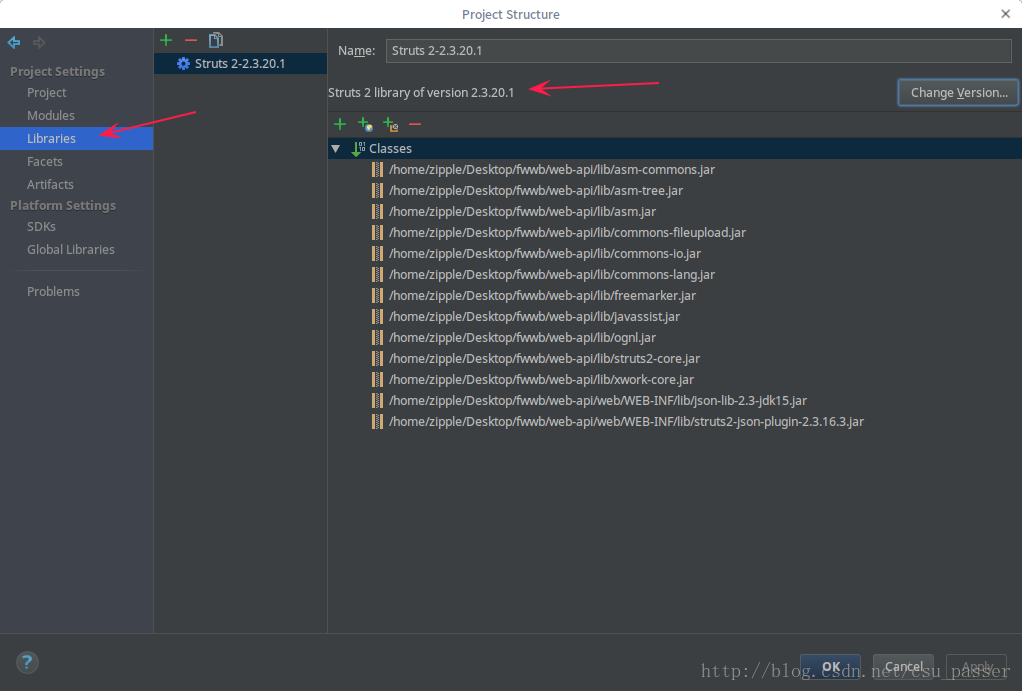Click jar icon beside struts2-core.jar

pyautogui.click(x=377, y=359)
